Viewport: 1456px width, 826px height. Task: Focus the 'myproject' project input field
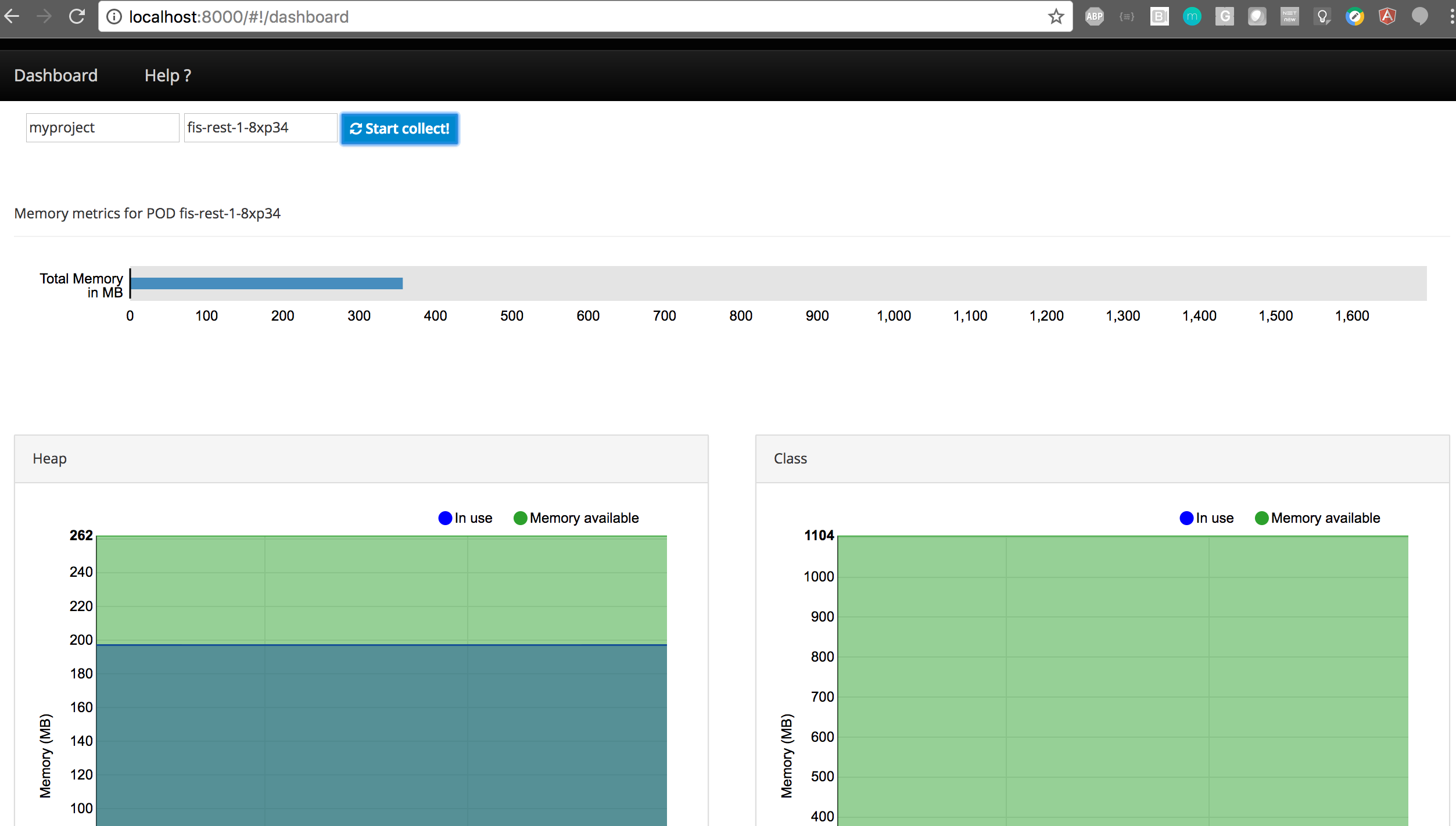click(x=102, y=128)
